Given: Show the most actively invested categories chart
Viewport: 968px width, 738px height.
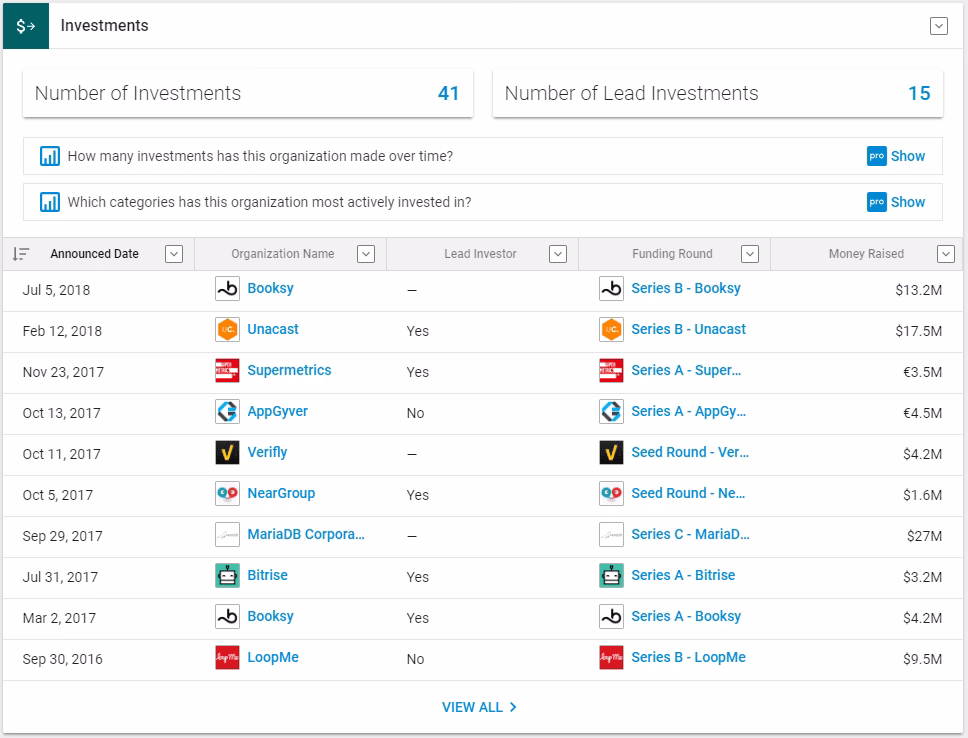Looking at the screenshot, I should [x=908, y=202].
